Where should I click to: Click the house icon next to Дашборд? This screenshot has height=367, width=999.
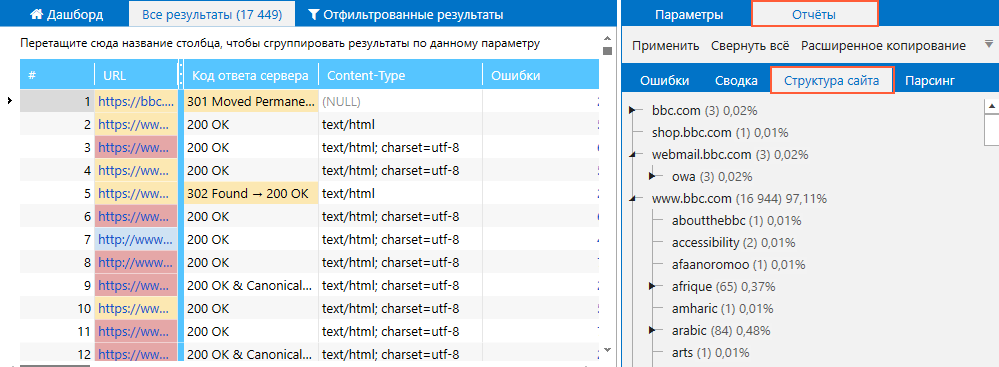[36, 14]
